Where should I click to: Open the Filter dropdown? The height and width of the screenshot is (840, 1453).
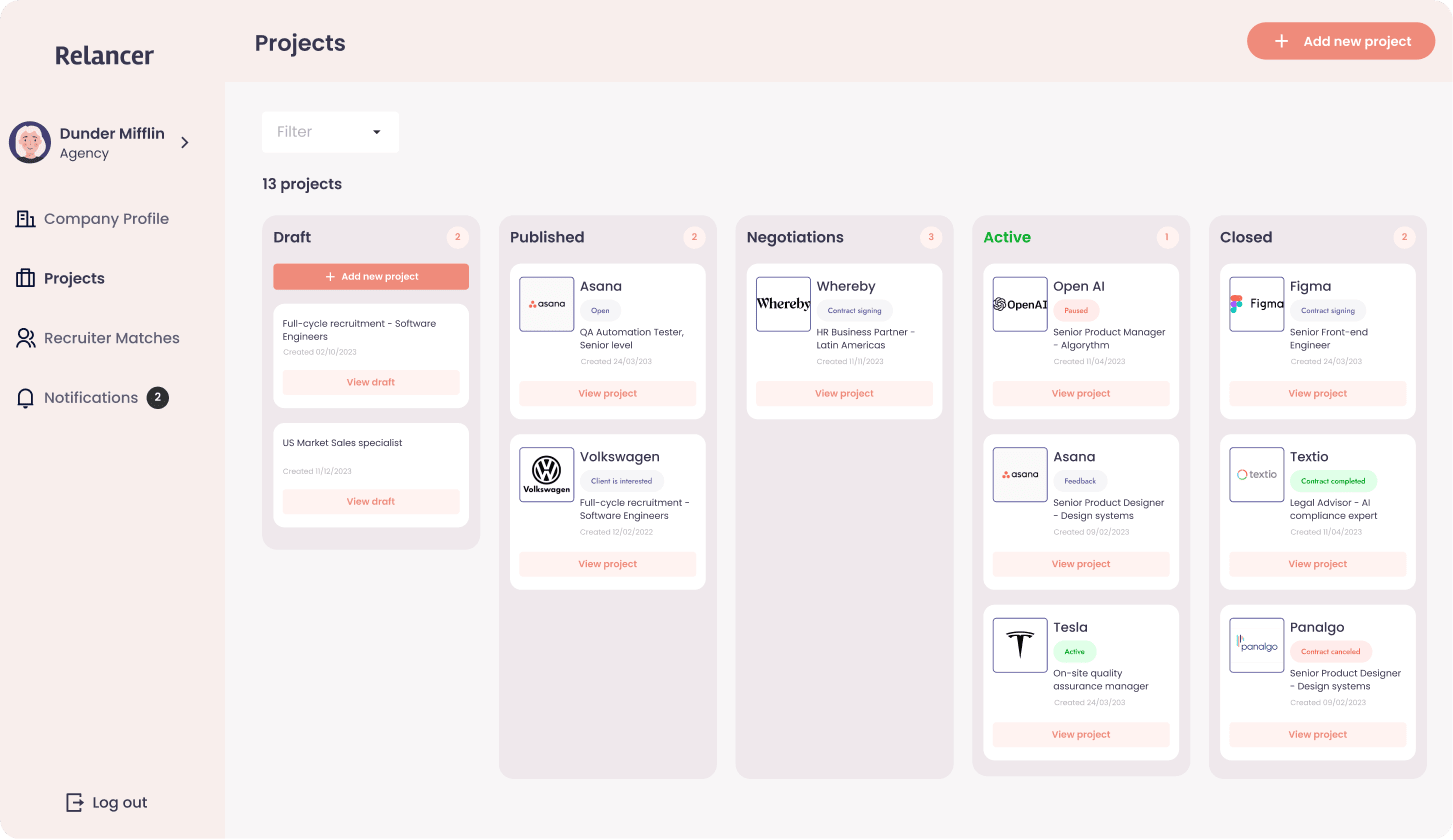(330, 132)
